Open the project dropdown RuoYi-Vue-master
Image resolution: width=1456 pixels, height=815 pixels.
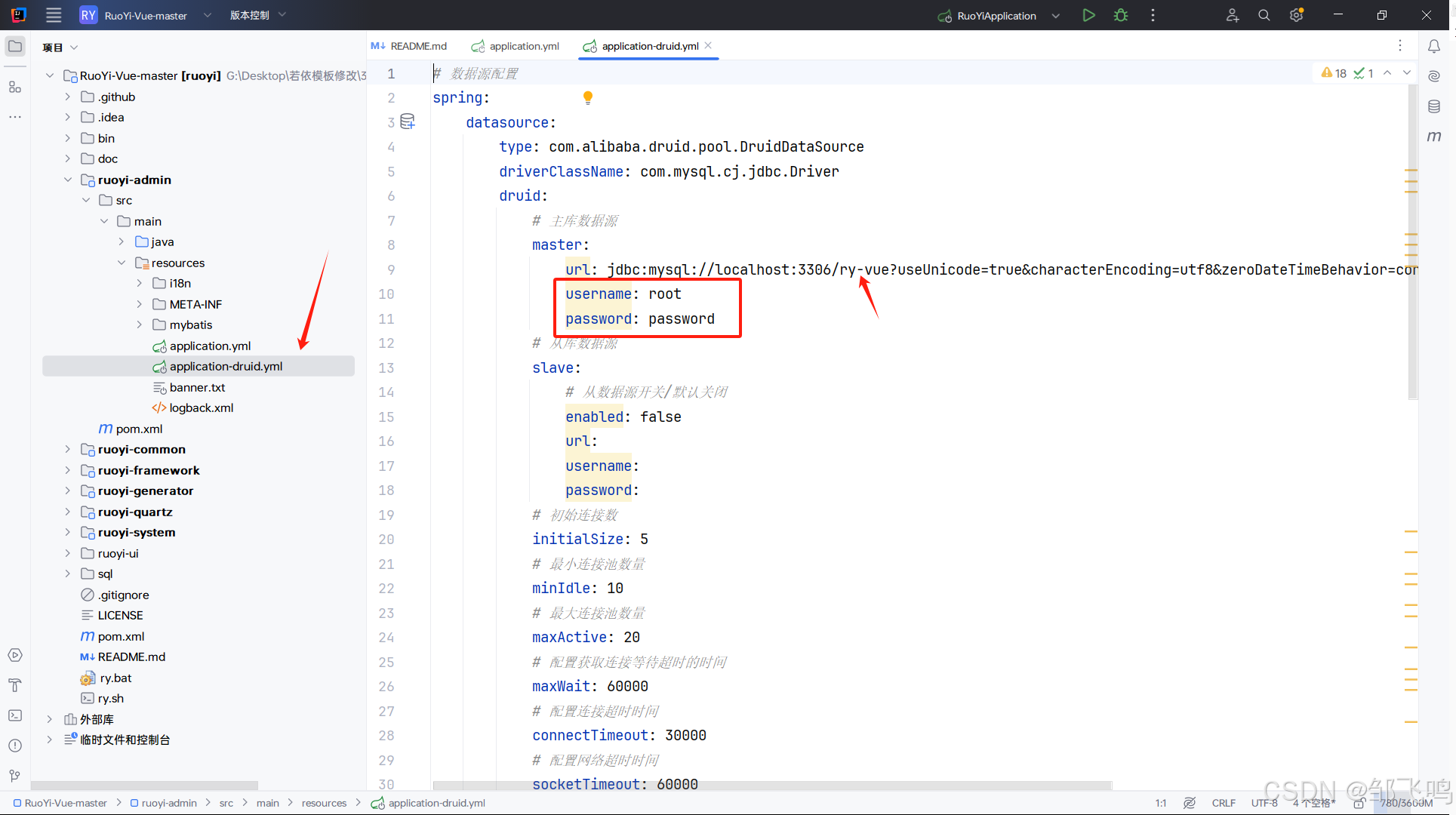[146, 15]
